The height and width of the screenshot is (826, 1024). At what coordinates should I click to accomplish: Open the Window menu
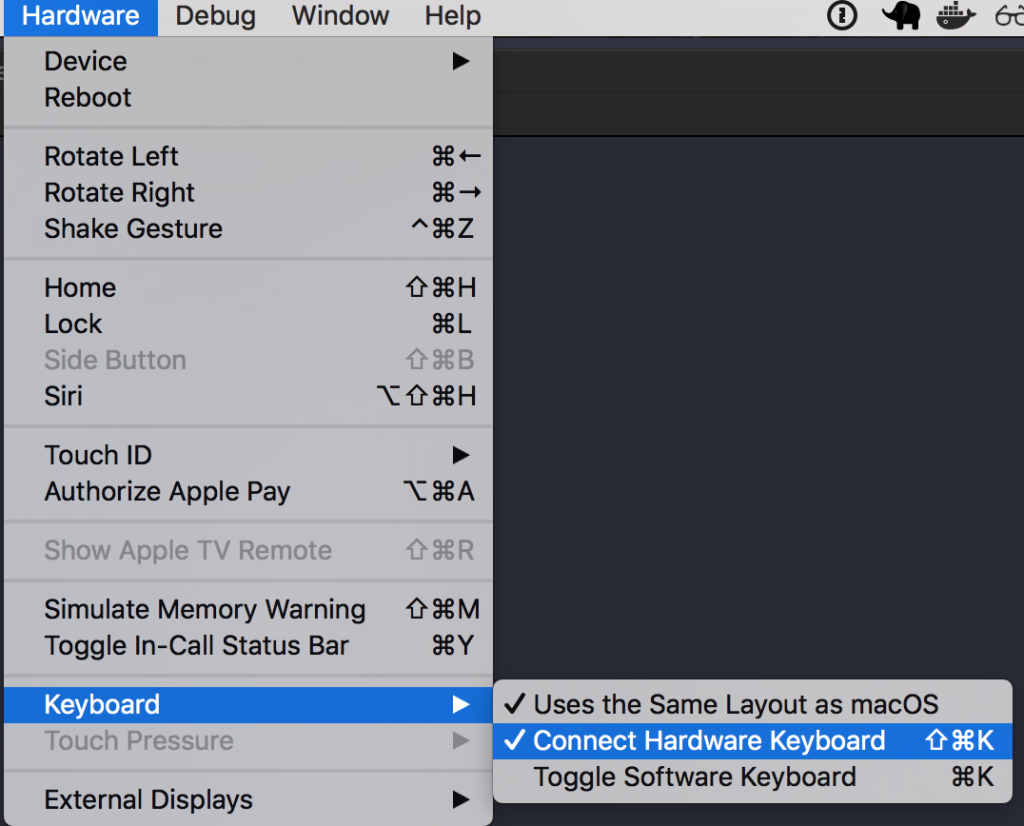coord(340,16)
